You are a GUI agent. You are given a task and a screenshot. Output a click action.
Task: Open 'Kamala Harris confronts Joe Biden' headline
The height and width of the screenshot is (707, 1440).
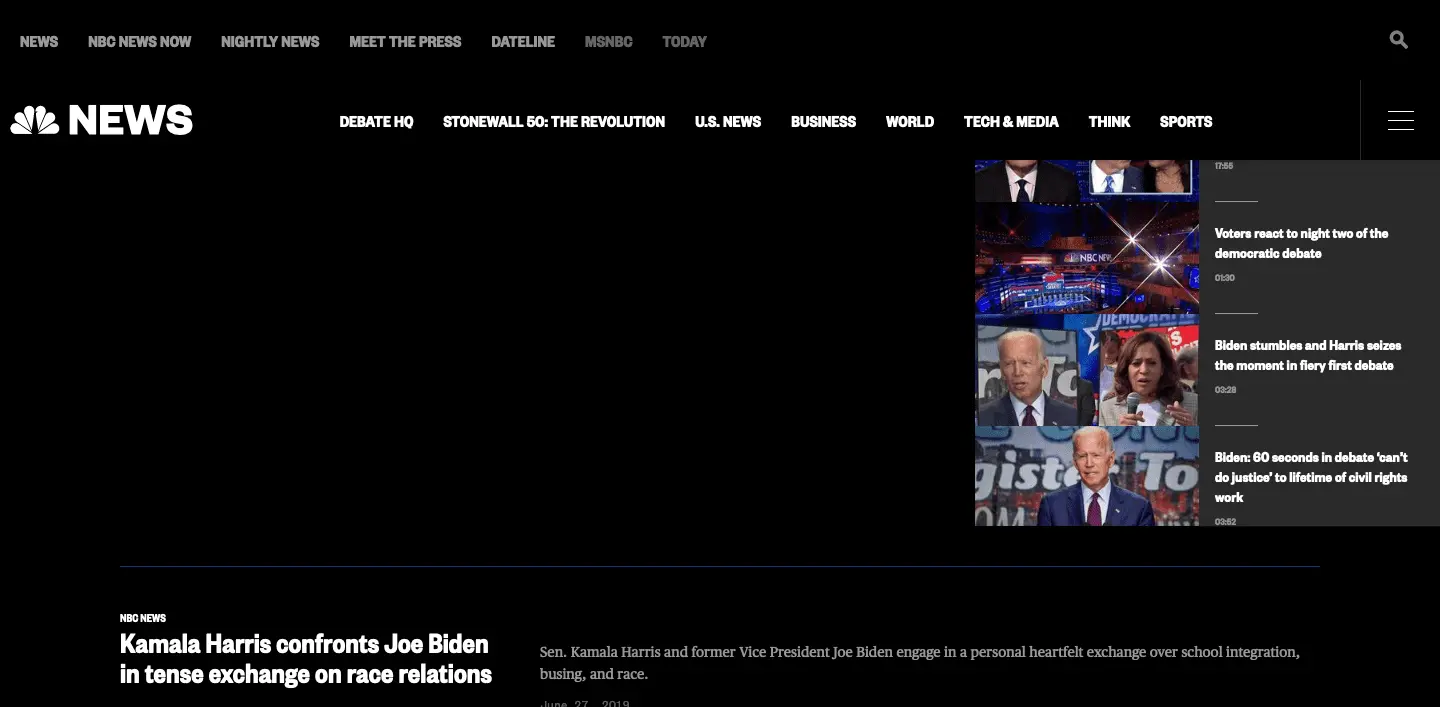(x=306, y=658)
